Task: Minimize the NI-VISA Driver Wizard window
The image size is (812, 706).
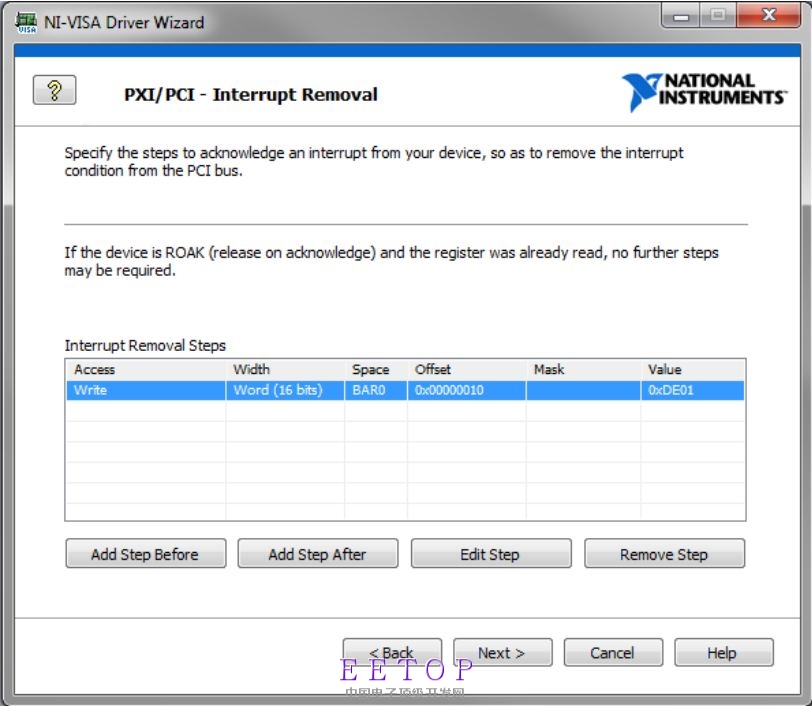Action: click(x=681, y=16)
